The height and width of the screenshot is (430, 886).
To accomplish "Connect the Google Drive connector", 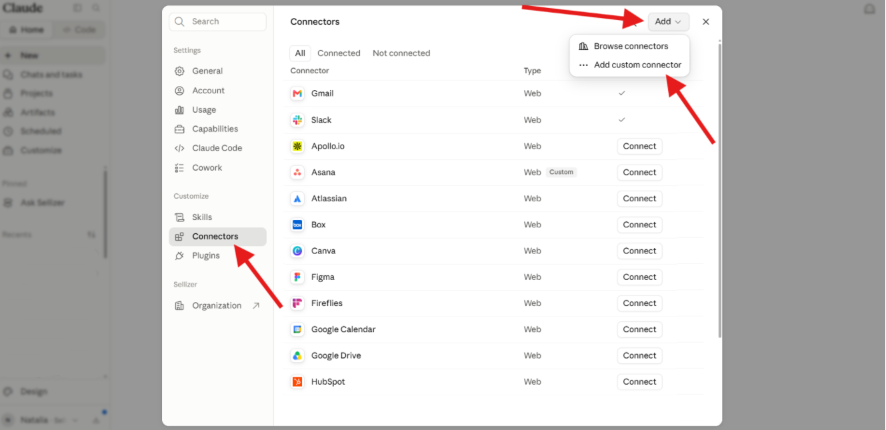I will coord(640,355).
